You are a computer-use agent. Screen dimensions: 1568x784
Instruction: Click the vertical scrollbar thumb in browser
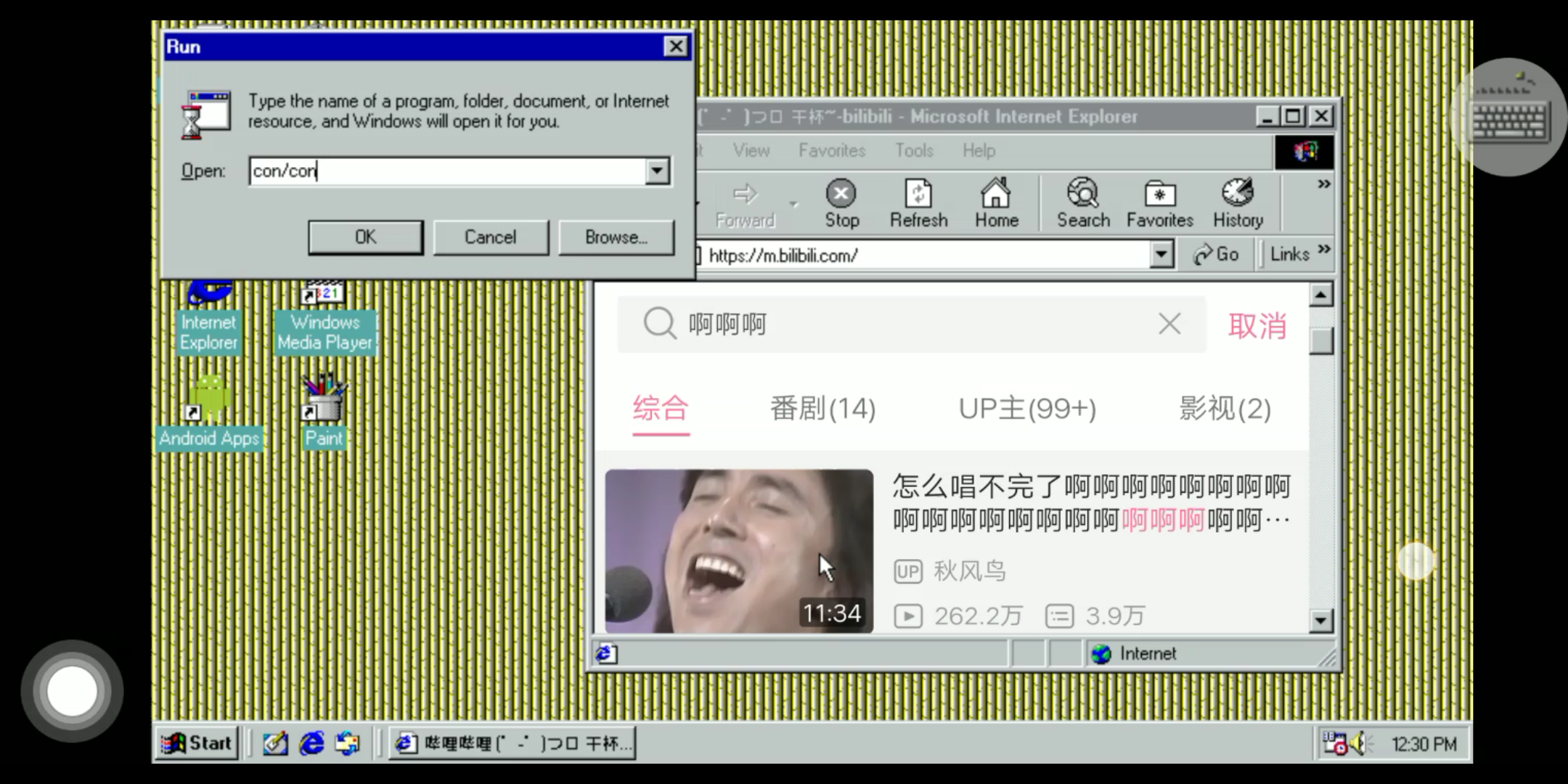coord(1321,340)
